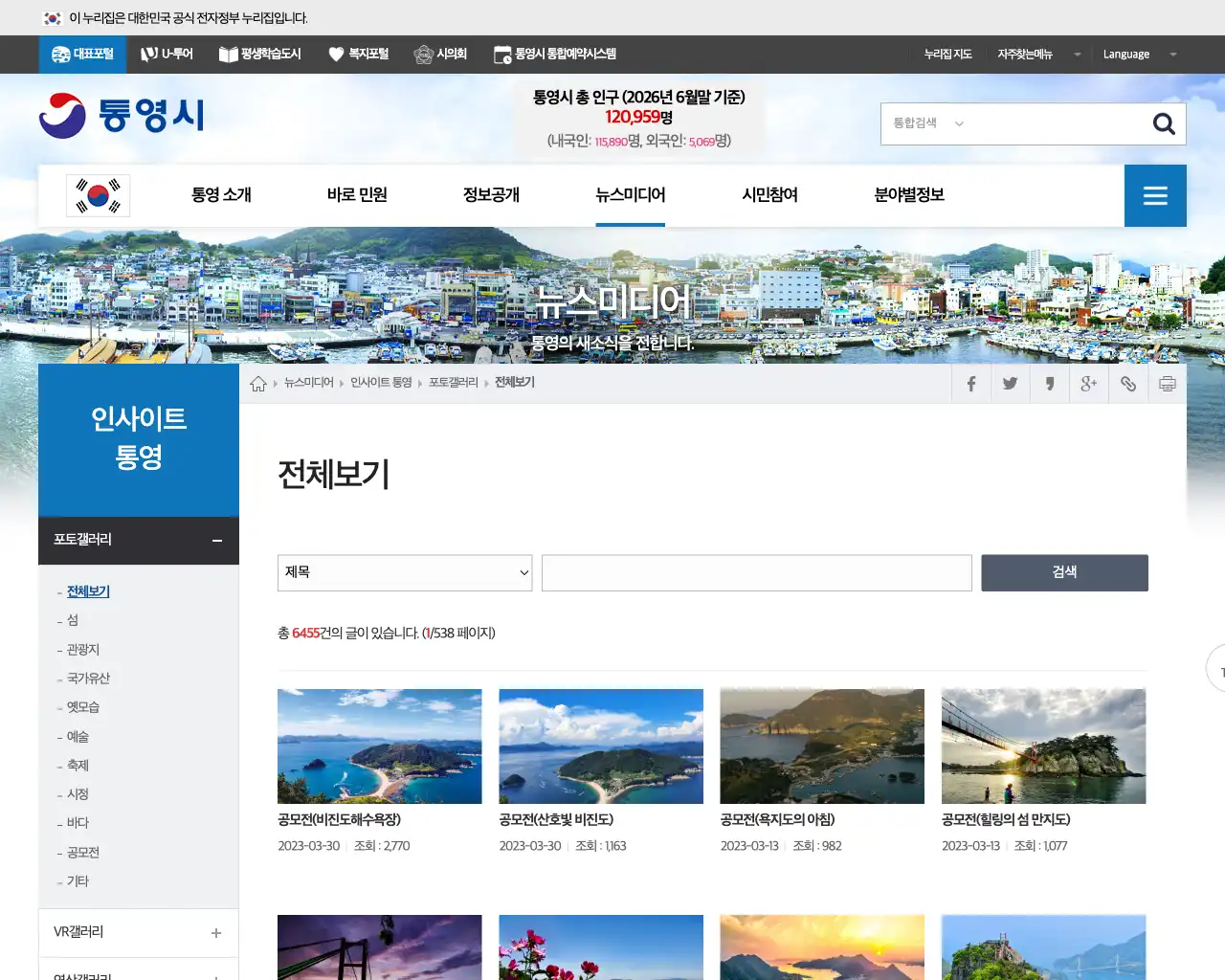This screenshot has height=980, width=1225.
Task: Go to home breadcrumb icon
Action: (258, 384)
